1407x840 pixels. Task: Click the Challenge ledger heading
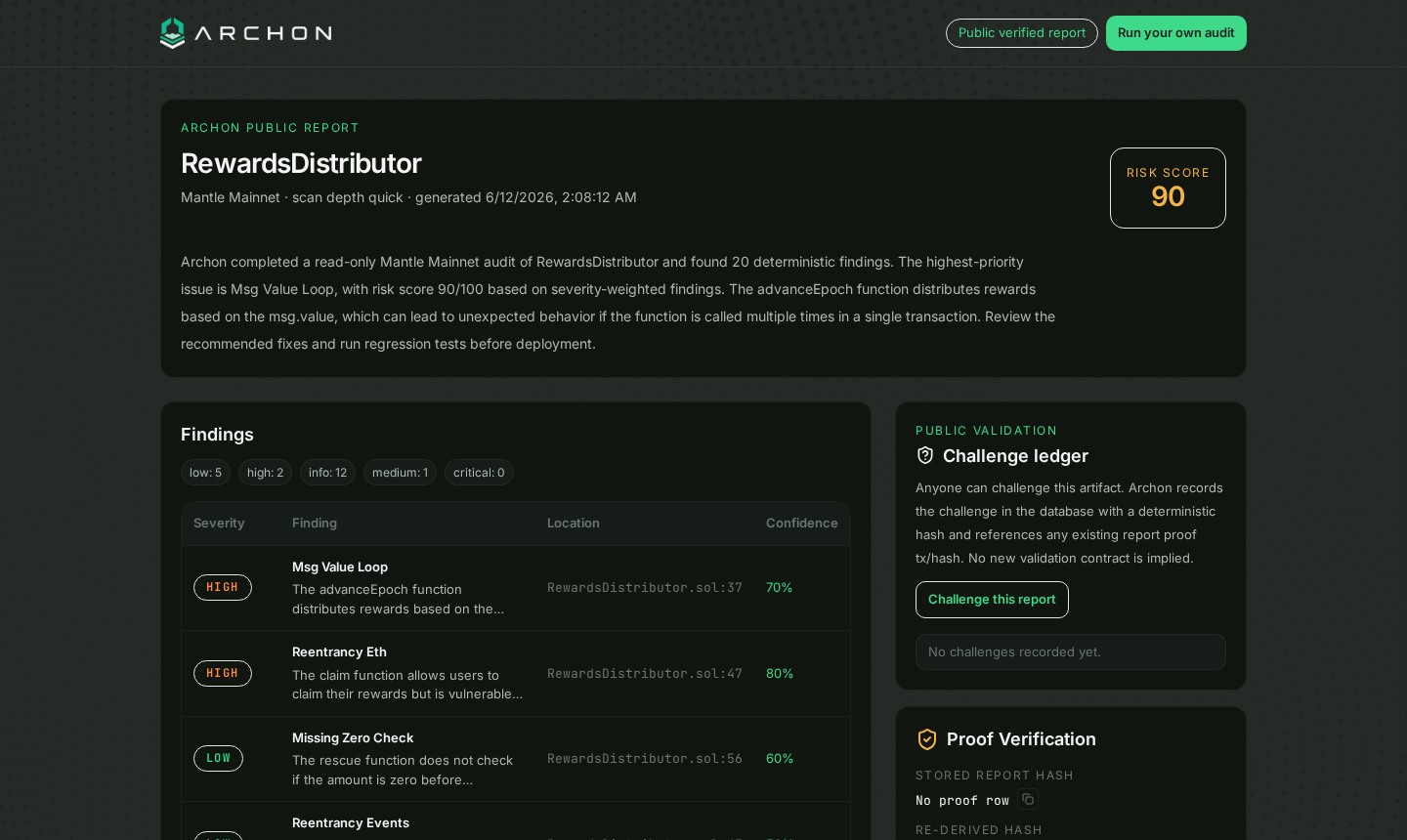[x=1015, y=456]
